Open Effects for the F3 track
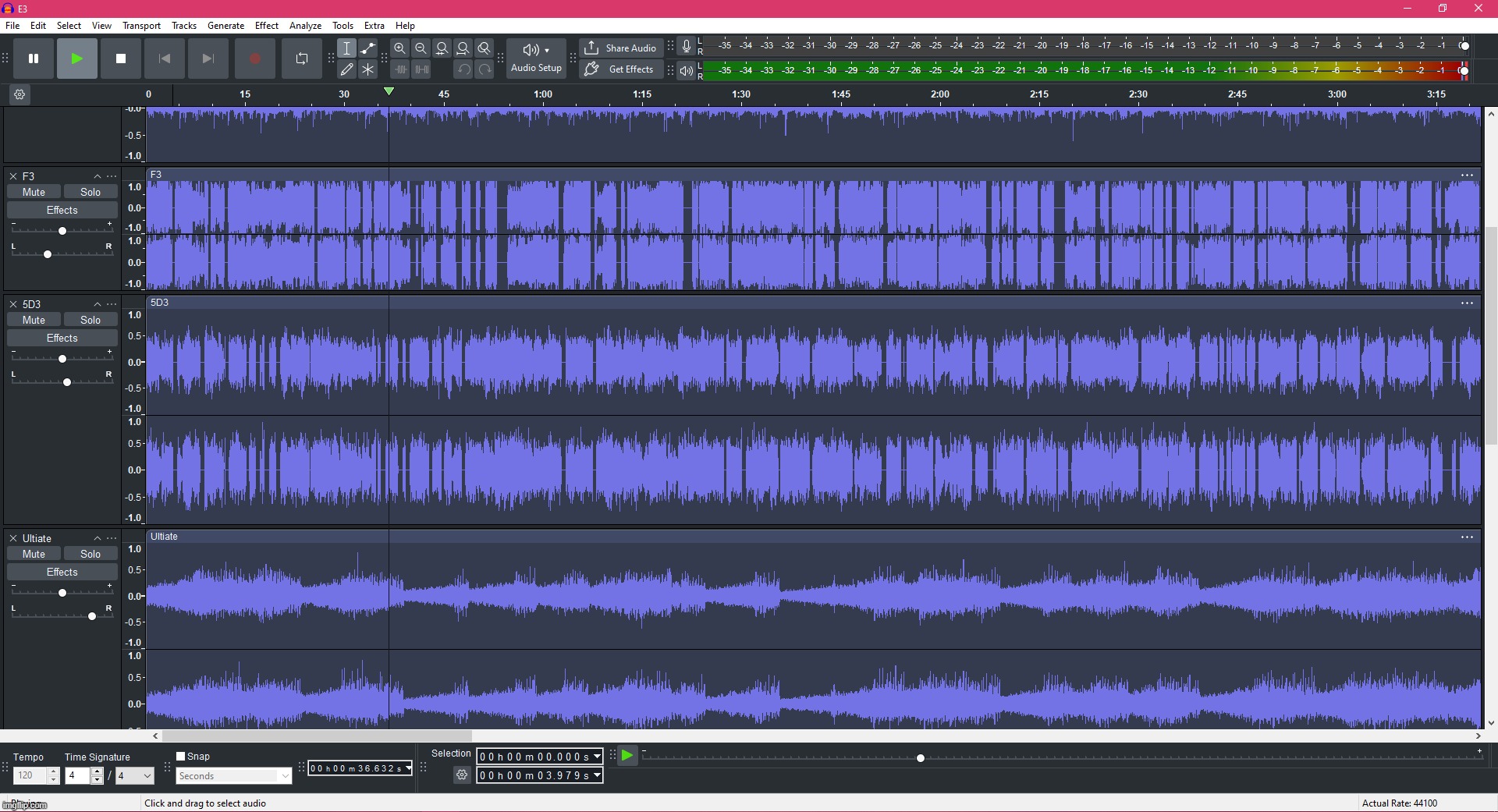1498x812 pixels. tap(62, 210)
